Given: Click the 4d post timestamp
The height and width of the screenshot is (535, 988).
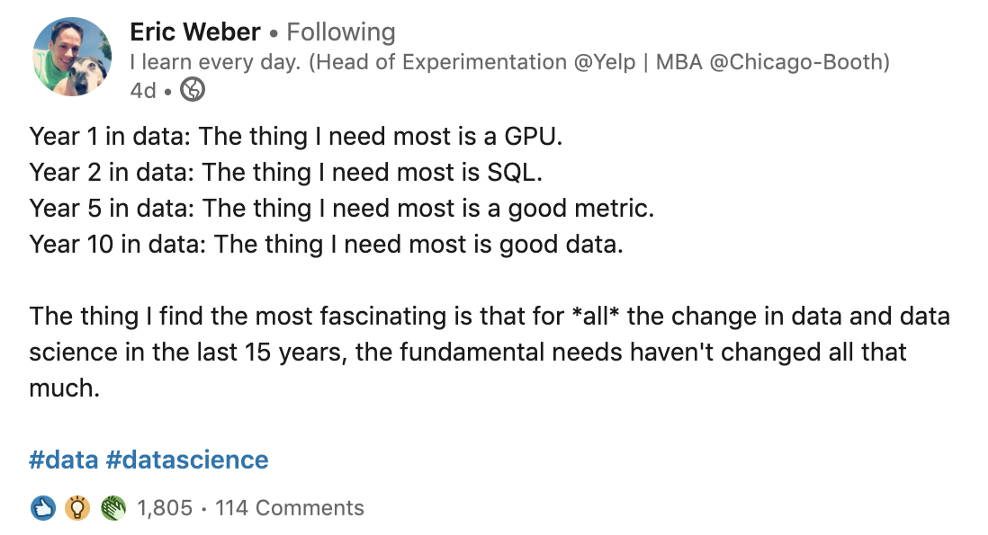Looking at the screenshot, I should [143, 91].
